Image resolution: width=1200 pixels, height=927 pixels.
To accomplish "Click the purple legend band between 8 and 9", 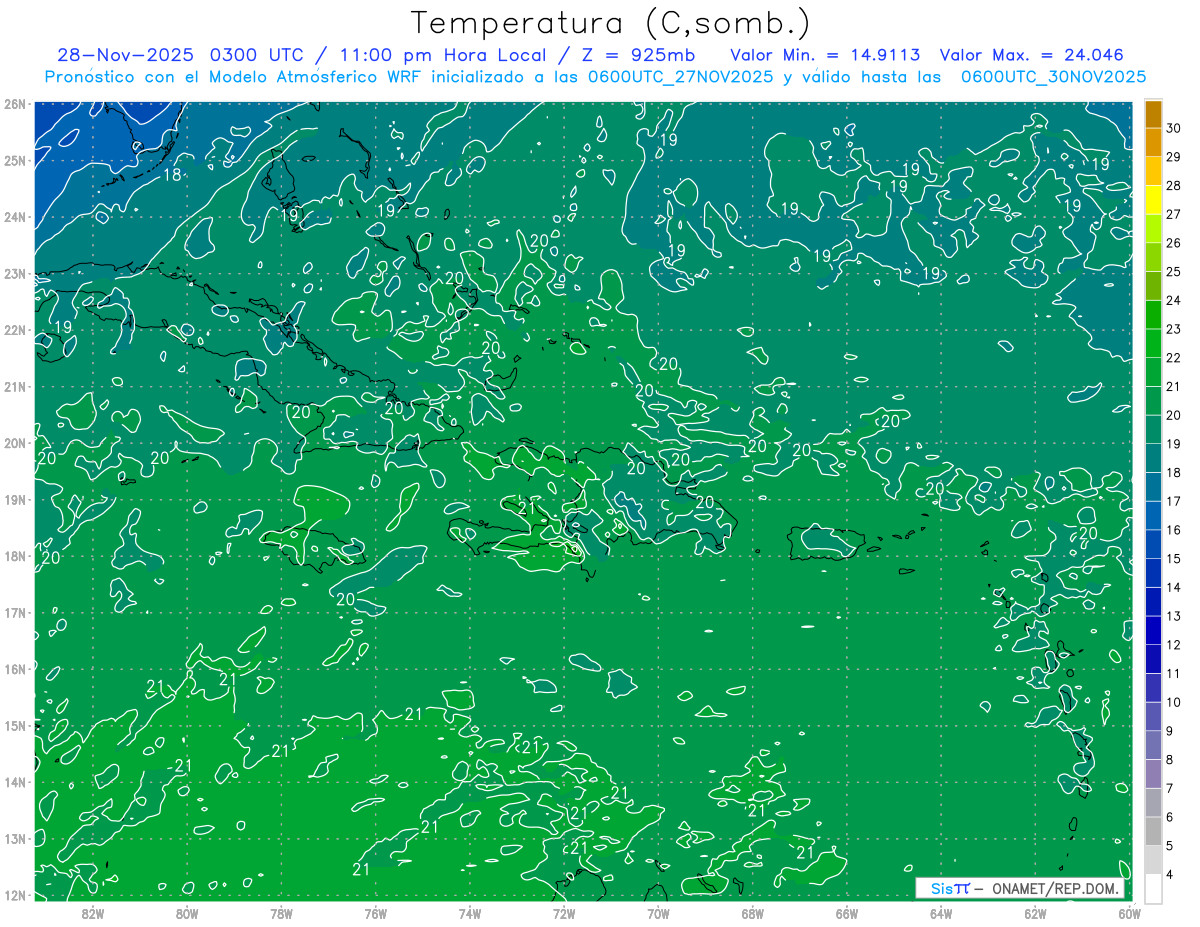I will (x=1153, y=746).
